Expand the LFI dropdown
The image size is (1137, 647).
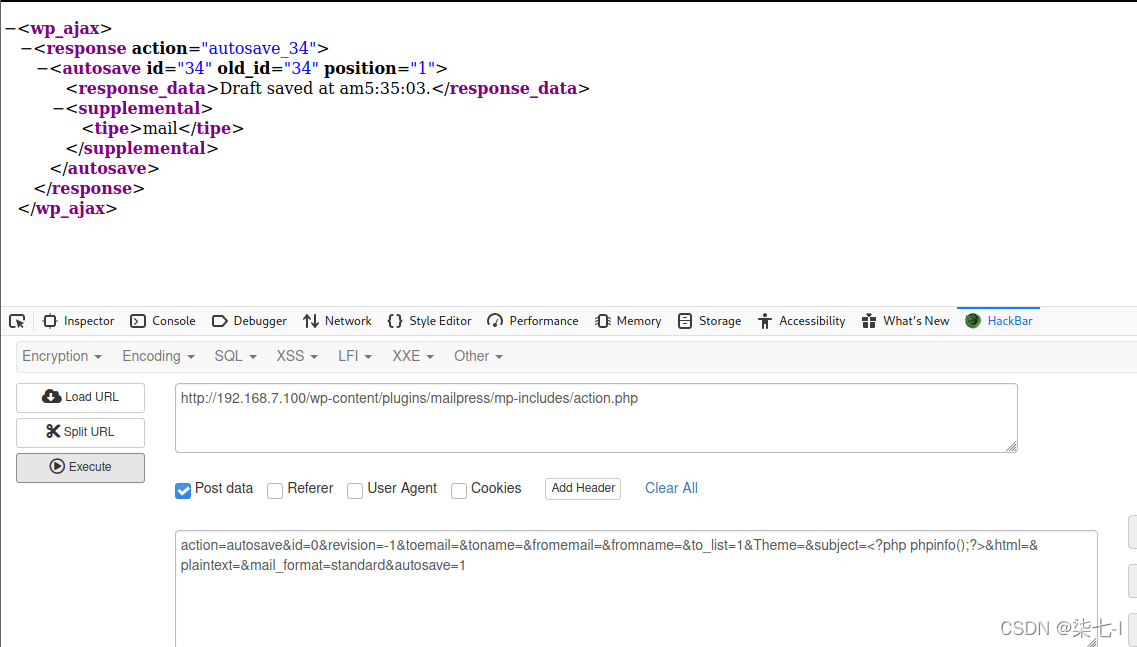(x=355, y=356)
